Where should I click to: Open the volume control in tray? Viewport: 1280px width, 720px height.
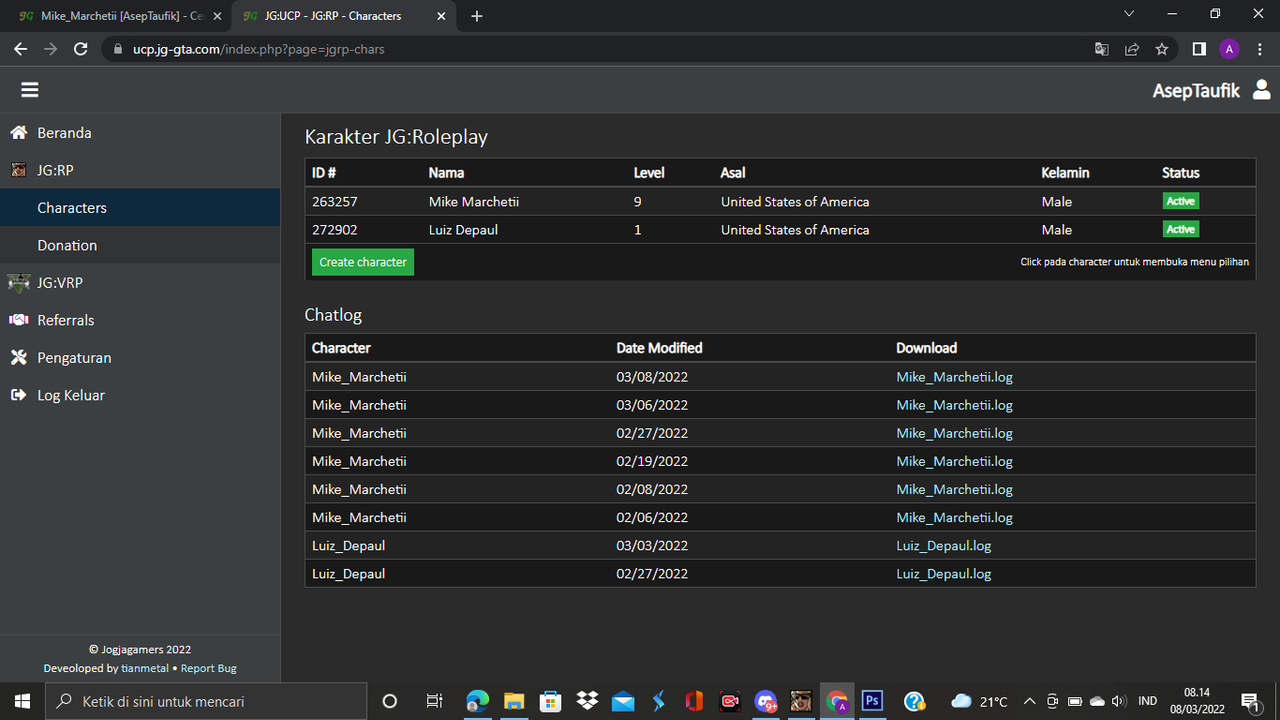[x=1118, y=701]
